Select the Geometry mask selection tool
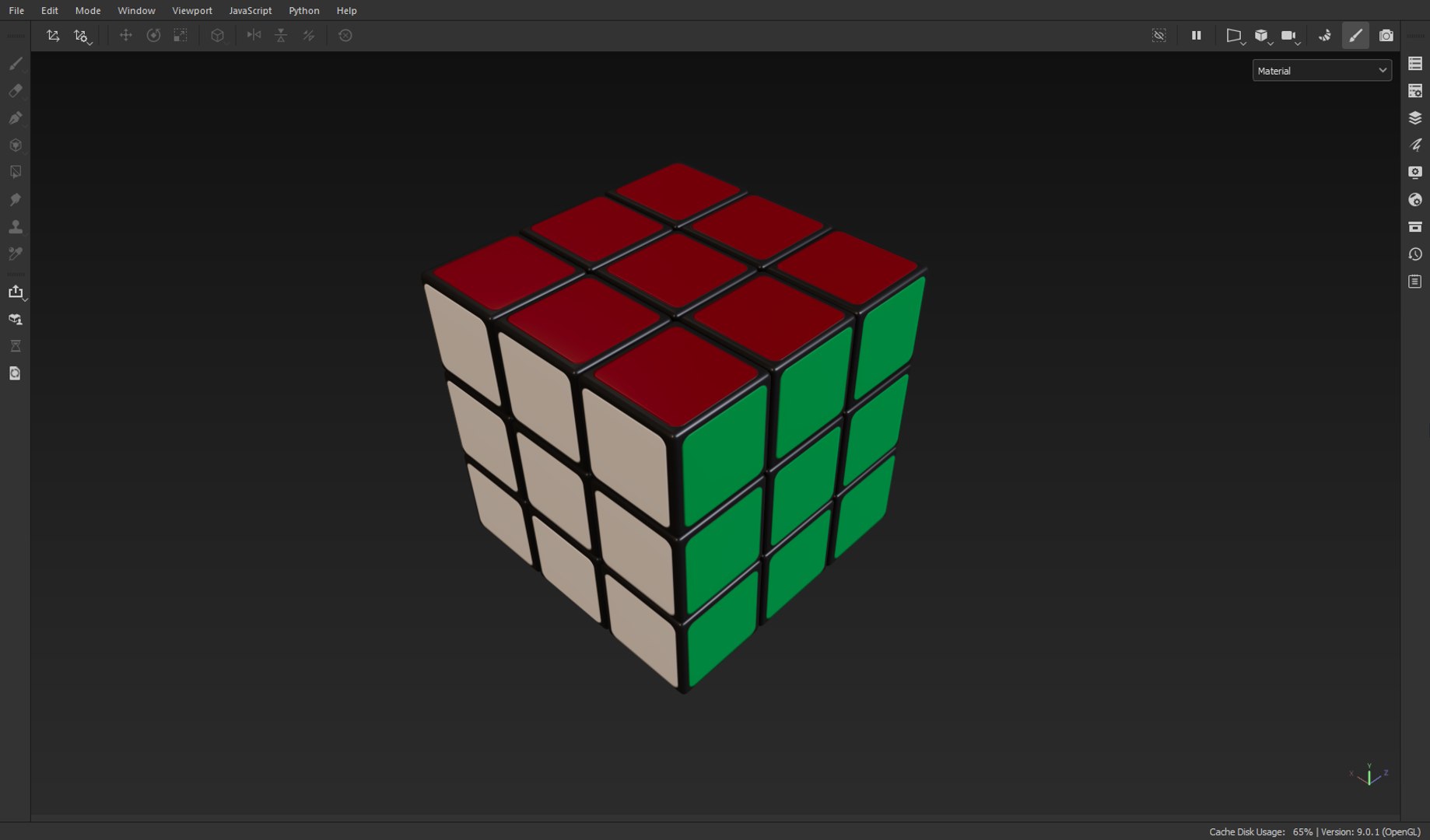The height and width of the screenshot is (840, 1430). 16,172
